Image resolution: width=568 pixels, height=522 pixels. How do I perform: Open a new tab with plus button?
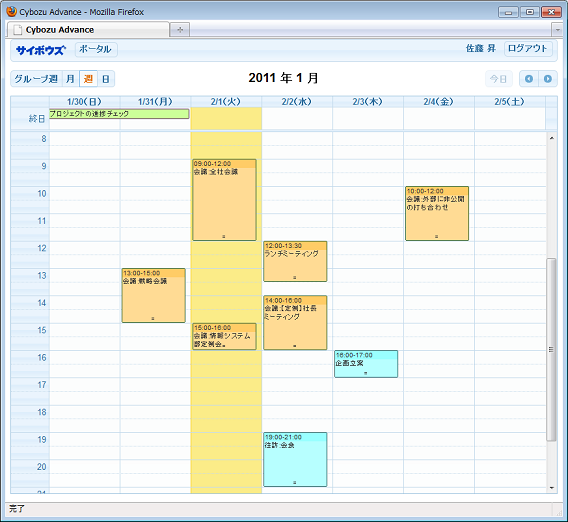(x=180, y=30)
